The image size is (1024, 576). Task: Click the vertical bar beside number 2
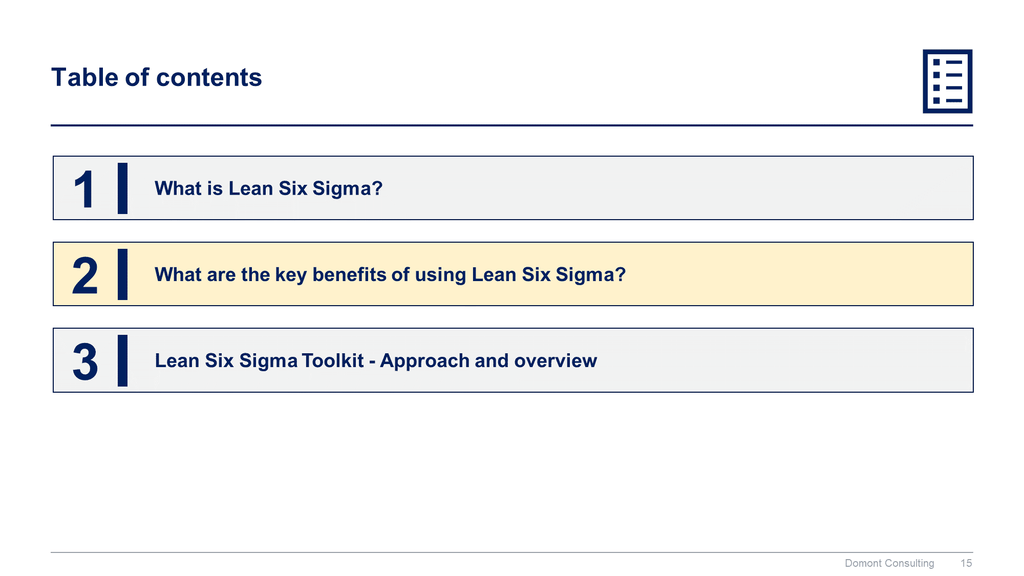pyautogui.click(x=122, y=274)
